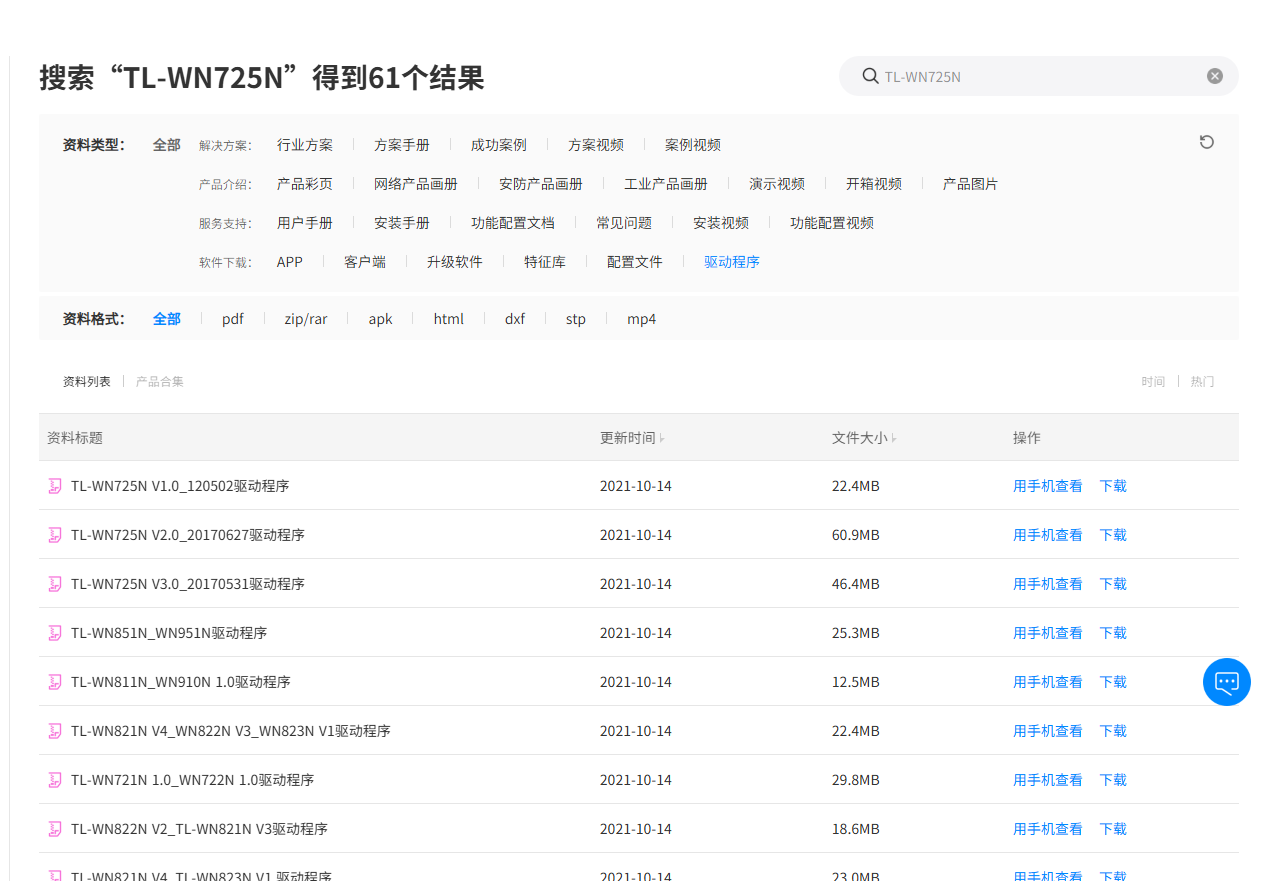Filter by 特征库
The image size is (1279, 881).
545,262
